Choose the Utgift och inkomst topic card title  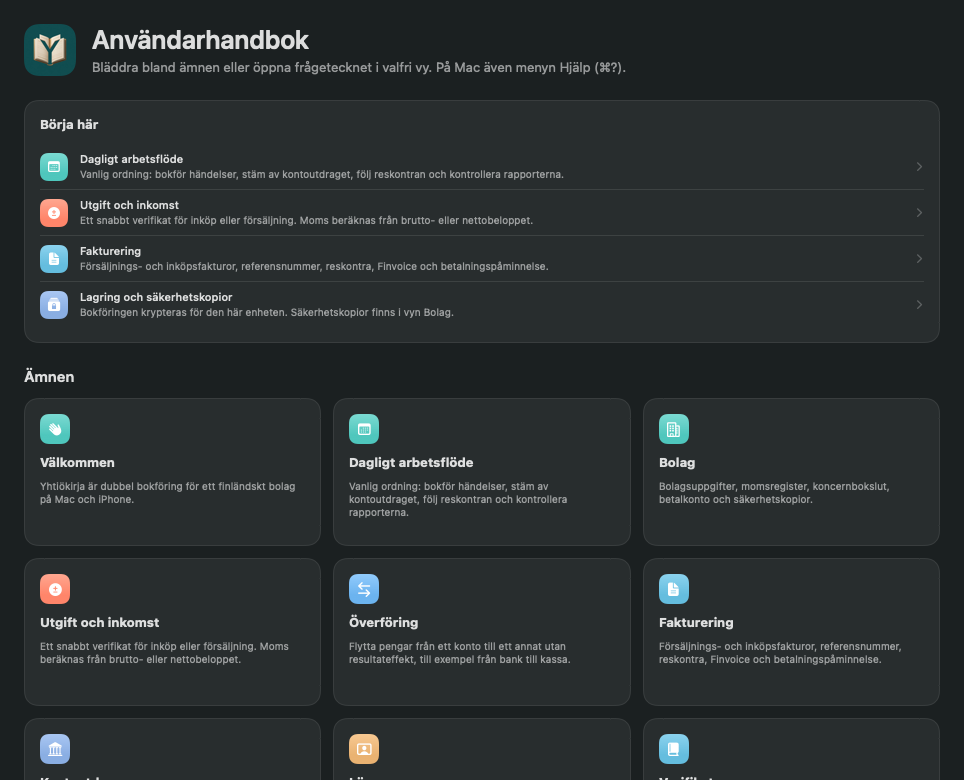tap(100, 623)
